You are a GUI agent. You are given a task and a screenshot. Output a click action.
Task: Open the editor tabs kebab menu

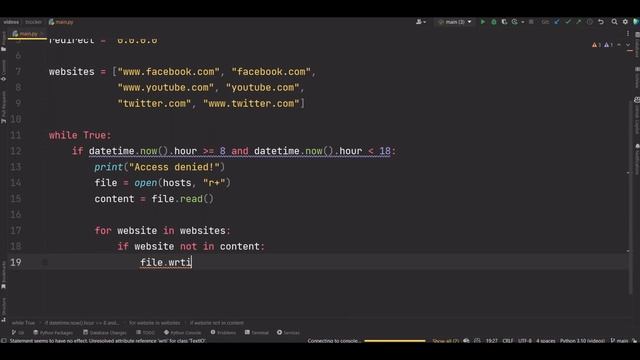[628, 34]
